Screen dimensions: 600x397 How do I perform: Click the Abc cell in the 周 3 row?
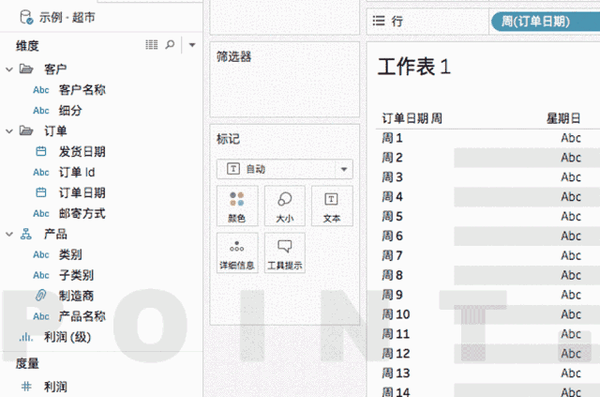tap(571, 177)
